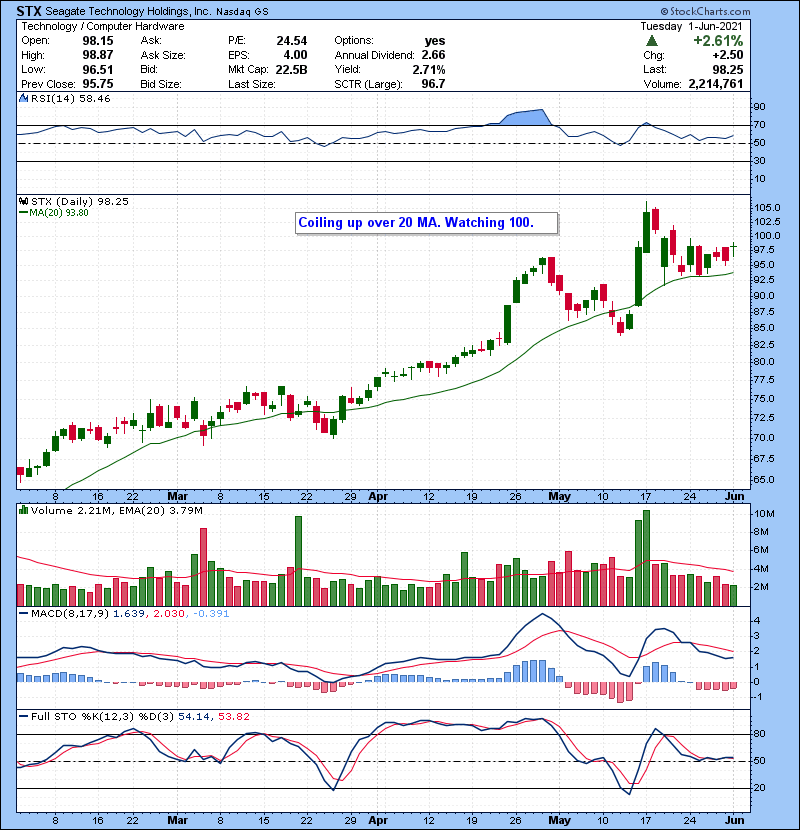Viewport: 800px width, 830px height.
Task: Select the 'STX' ticker symbol in header
Action: point(29,11)
